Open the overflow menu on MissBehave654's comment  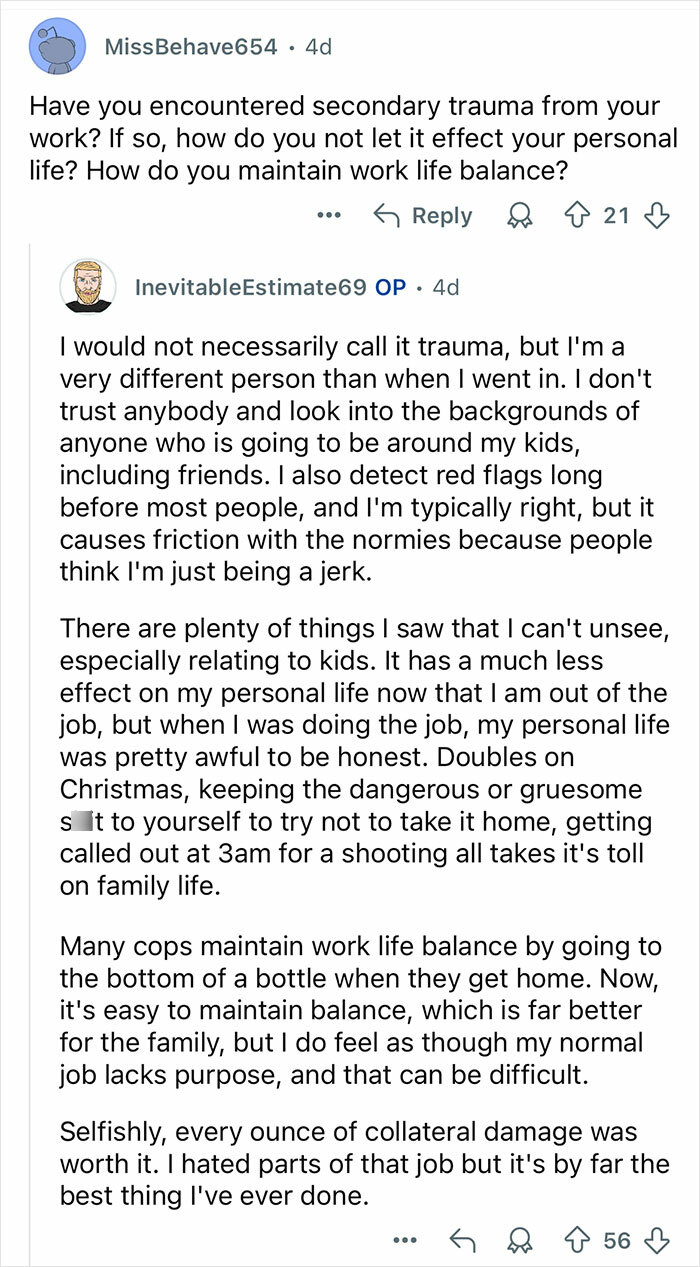pyautogui.click(x=329, y=215)
